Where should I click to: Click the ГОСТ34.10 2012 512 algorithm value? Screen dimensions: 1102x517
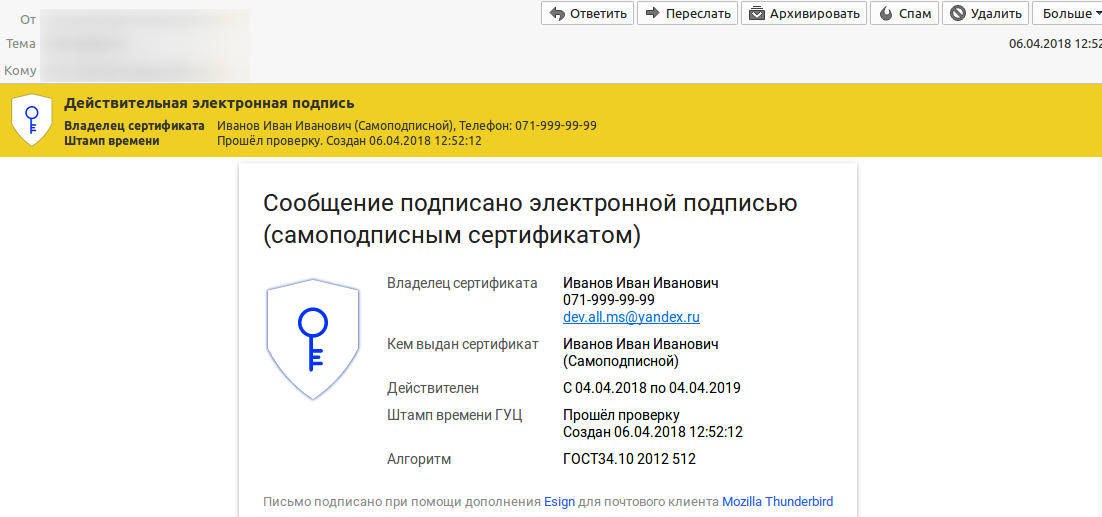[629, 459]
